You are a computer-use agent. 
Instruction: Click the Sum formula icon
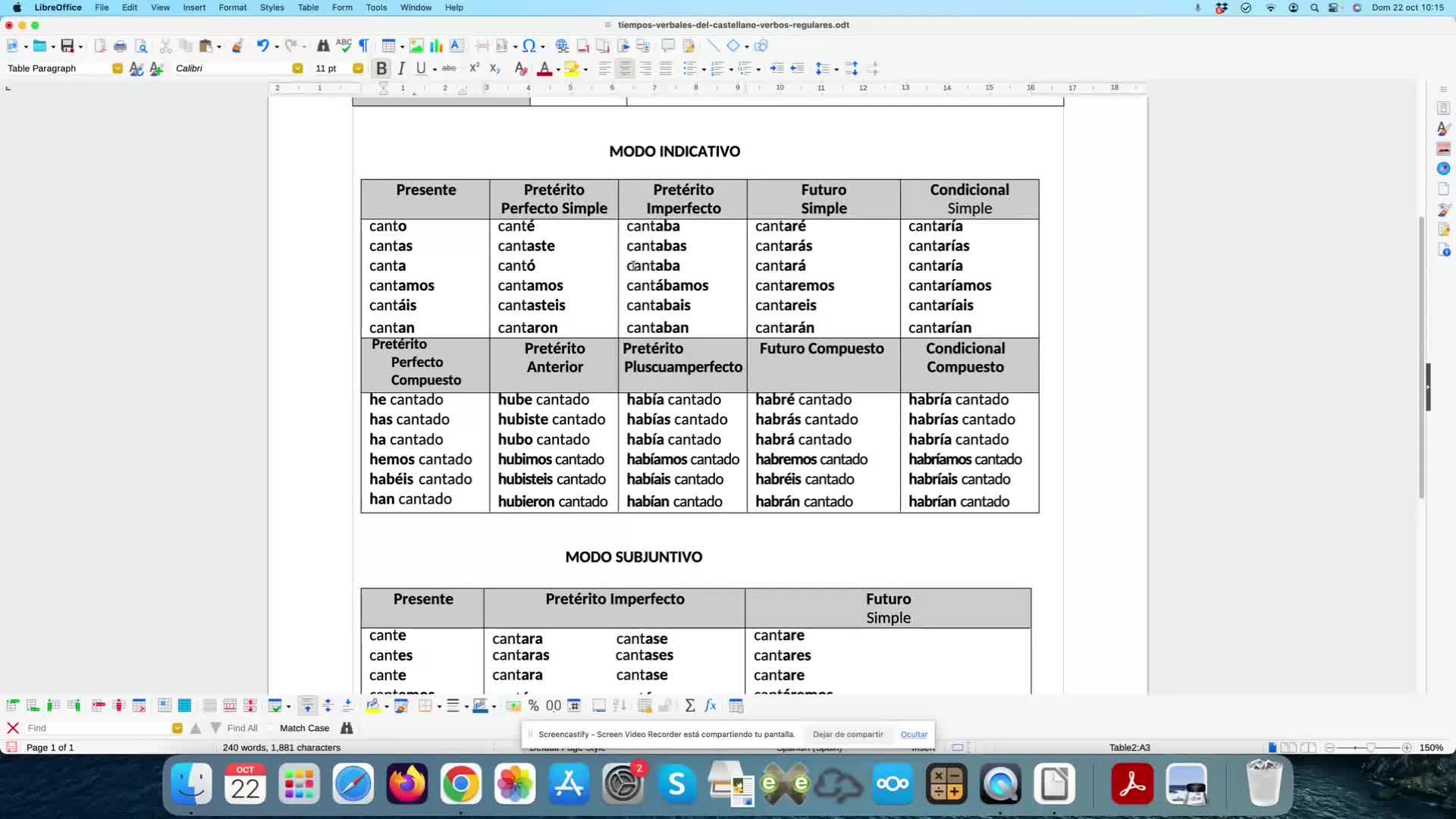[x=690, y=706]
